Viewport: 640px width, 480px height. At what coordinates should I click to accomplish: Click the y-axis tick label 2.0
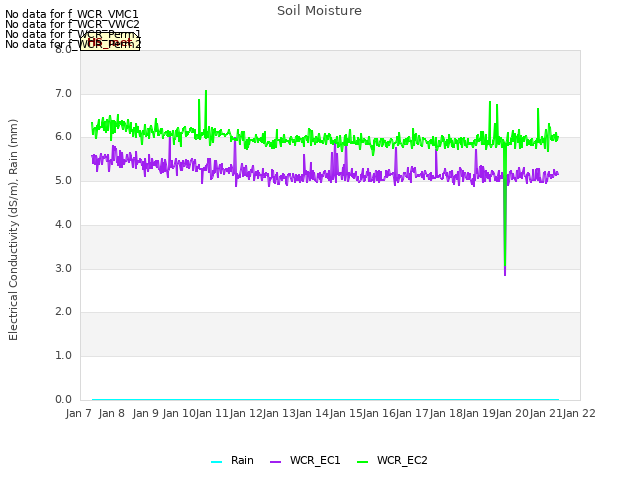tap(63, 311)
